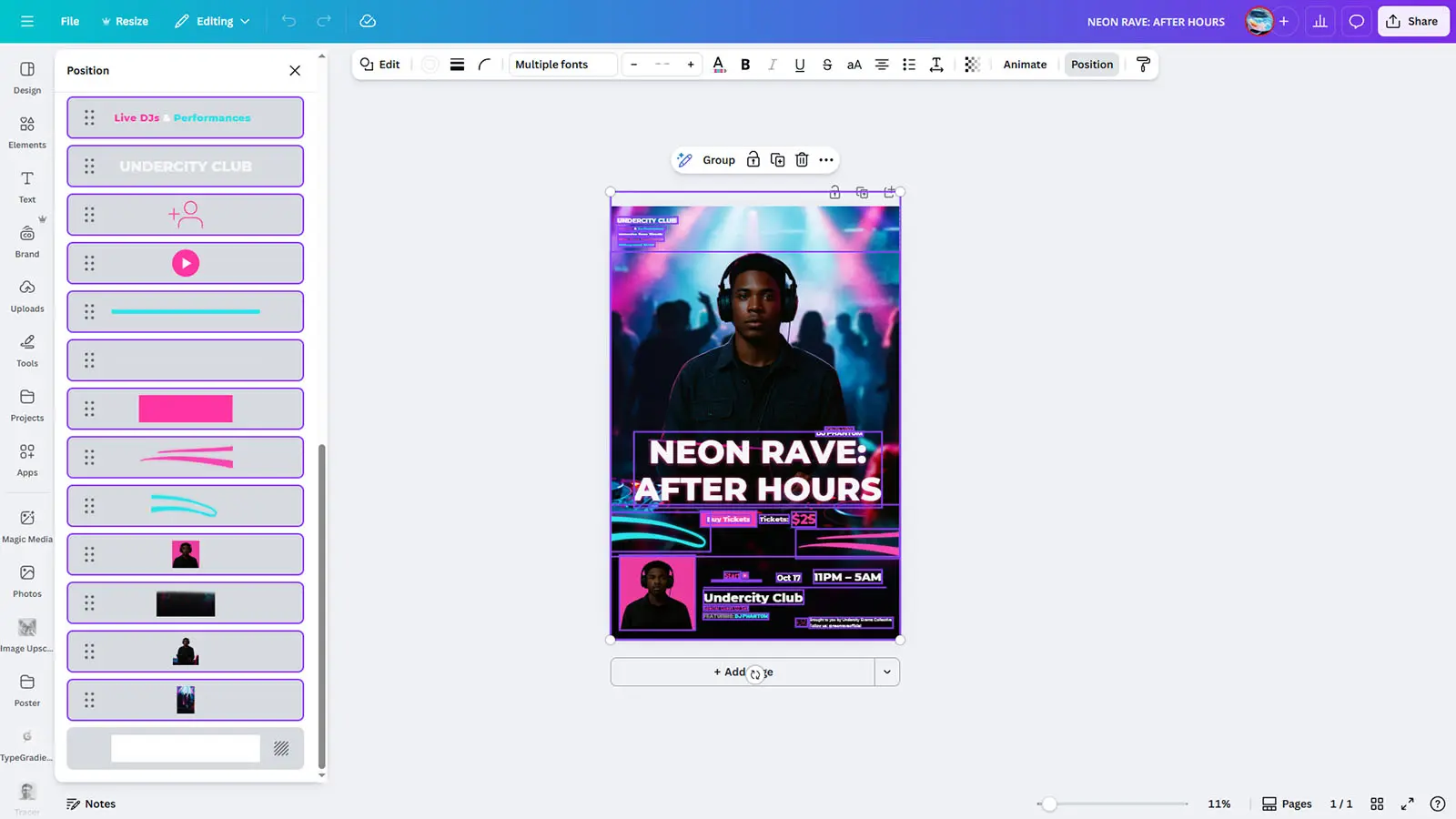
Task: Click the copy style paint roller icon
Action: click(x=1143, y=65)
